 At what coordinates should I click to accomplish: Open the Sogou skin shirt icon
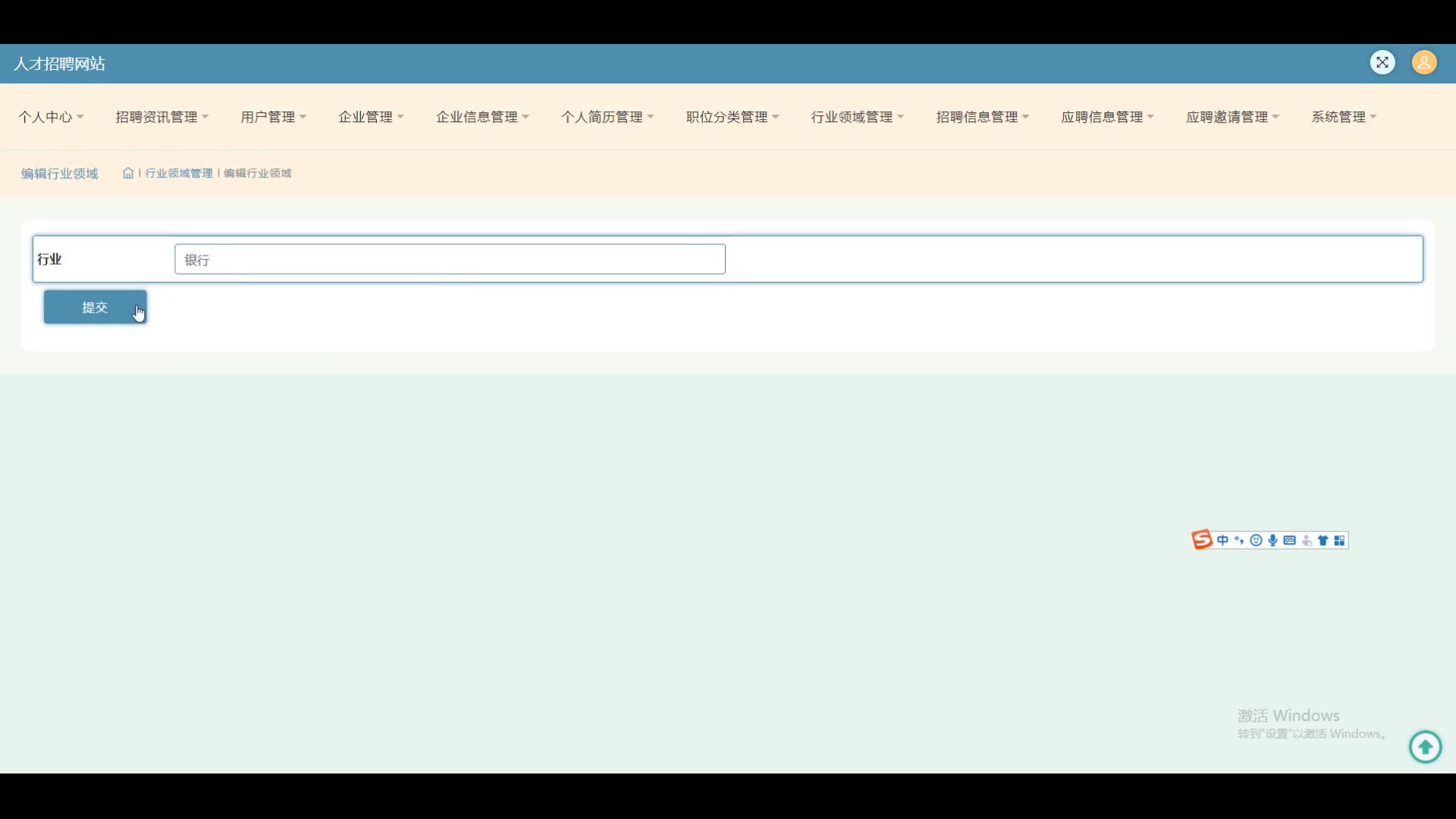point(1323,540)
